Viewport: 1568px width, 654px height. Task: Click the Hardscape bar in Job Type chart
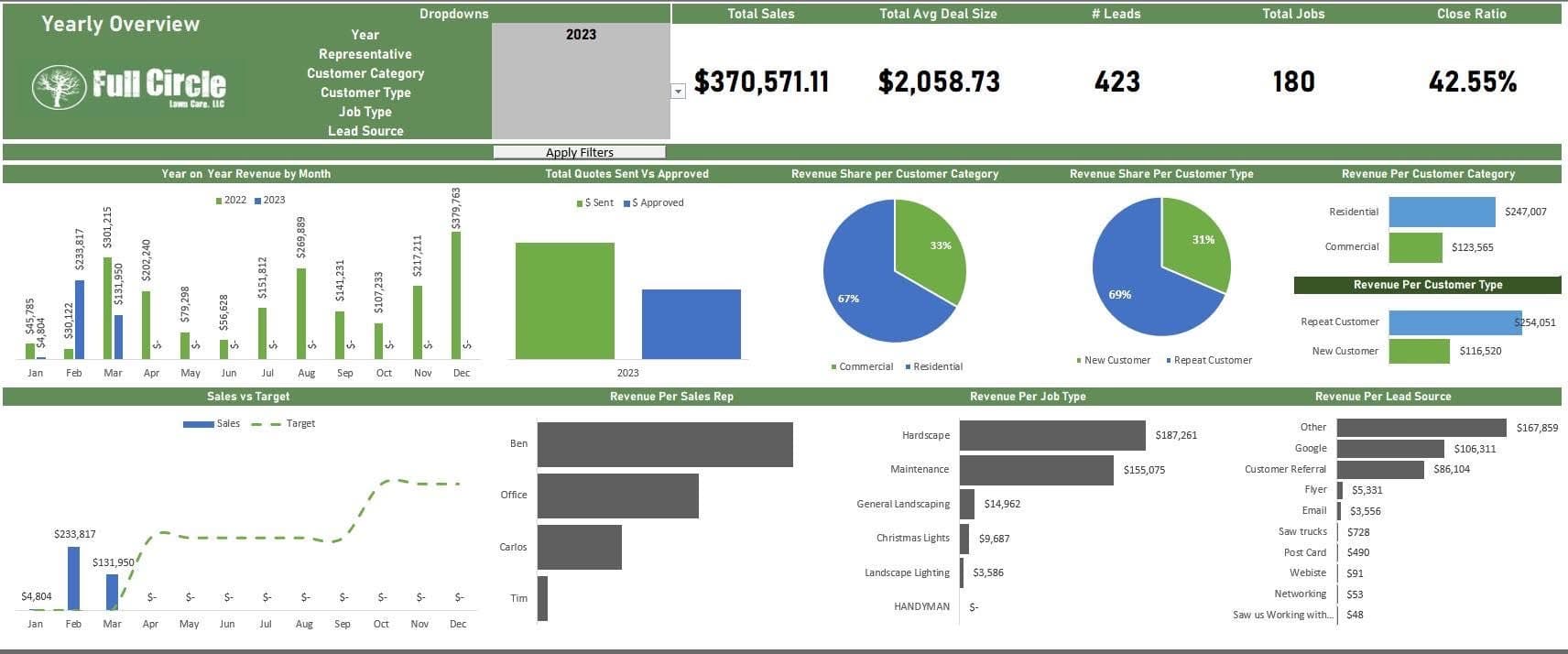(1051, 436)
